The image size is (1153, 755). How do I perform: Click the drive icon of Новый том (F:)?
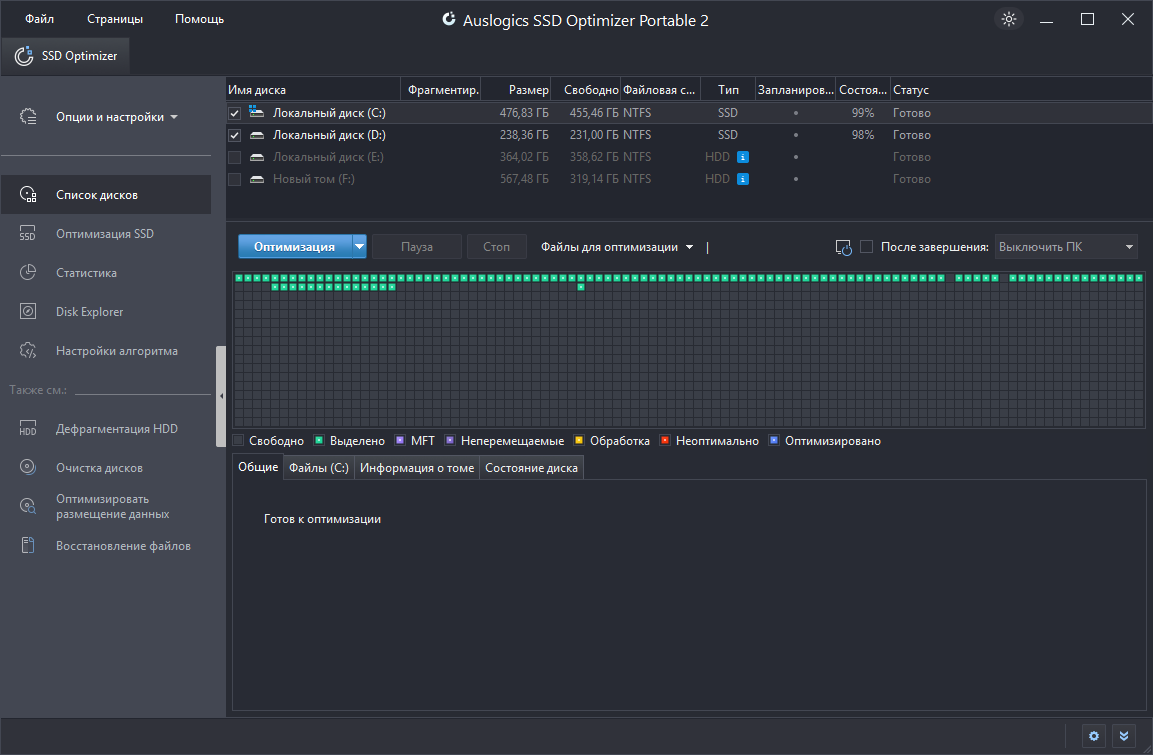[257, 179]
